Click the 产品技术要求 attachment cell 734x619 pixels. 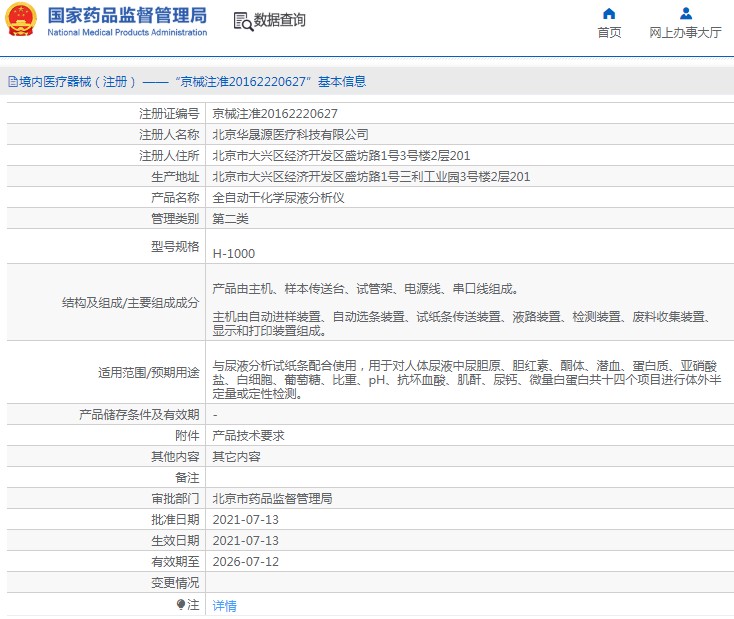coord(248,436)
